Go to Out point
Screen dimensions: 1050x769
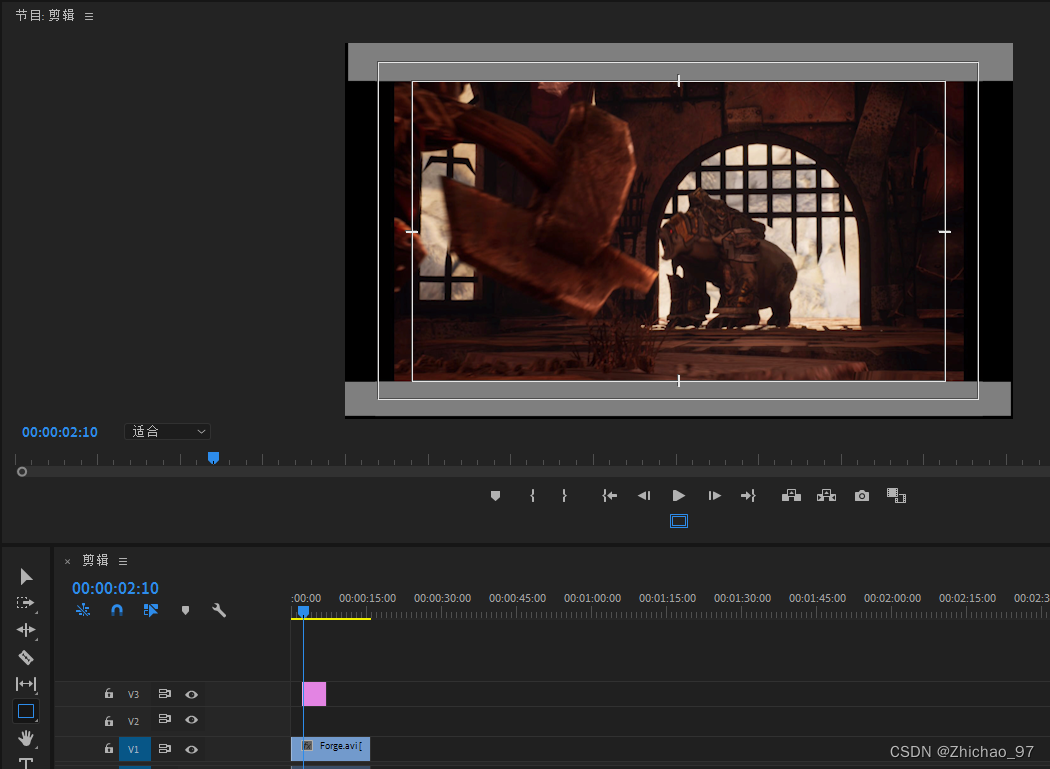point(748,496)
